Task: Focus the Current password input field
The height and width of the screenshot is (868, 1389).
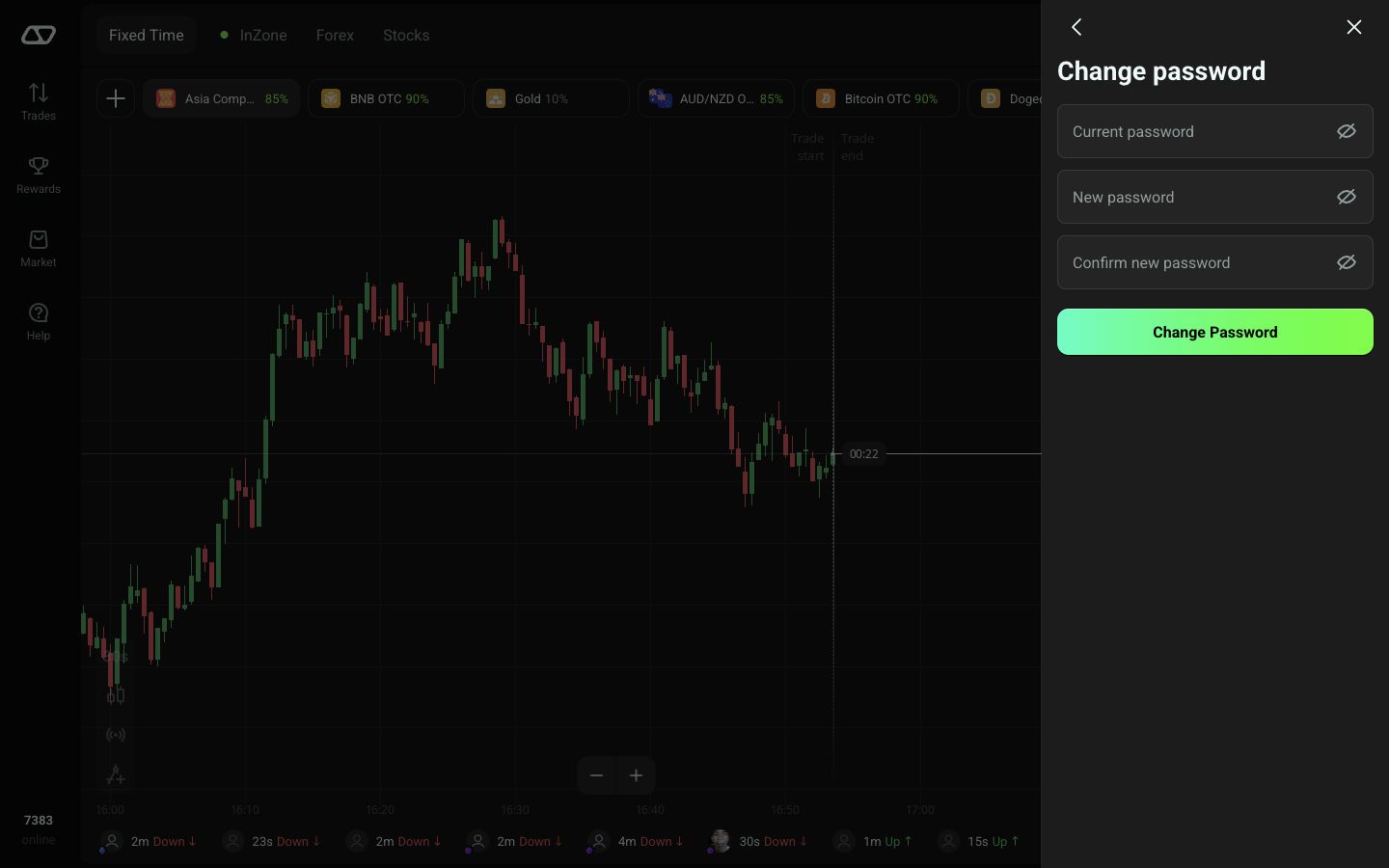Action: pyautogui.click(x=1215, y=131)
